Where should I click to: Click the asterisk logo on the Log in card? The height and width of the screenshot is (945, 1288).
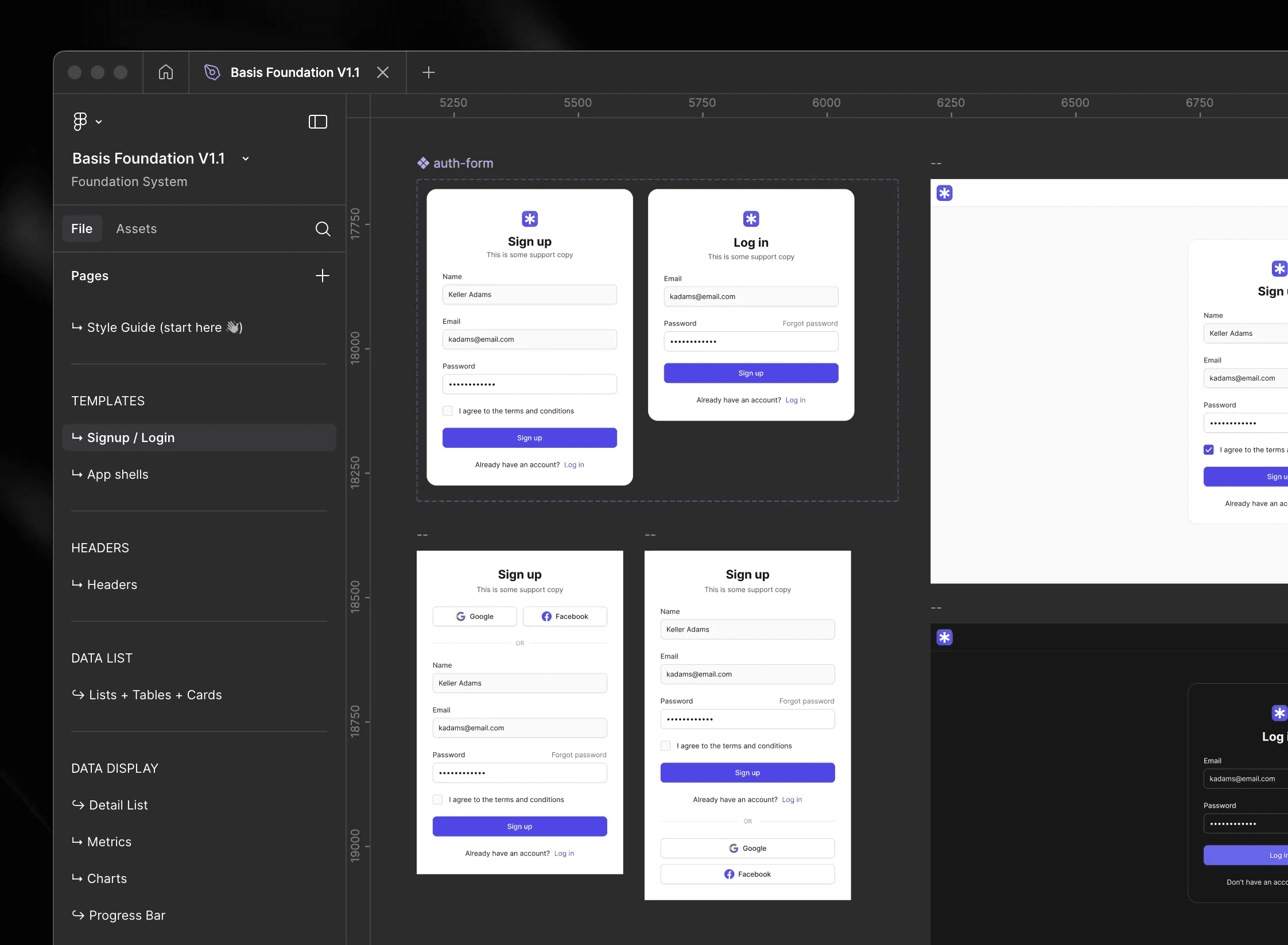(750, 219)
